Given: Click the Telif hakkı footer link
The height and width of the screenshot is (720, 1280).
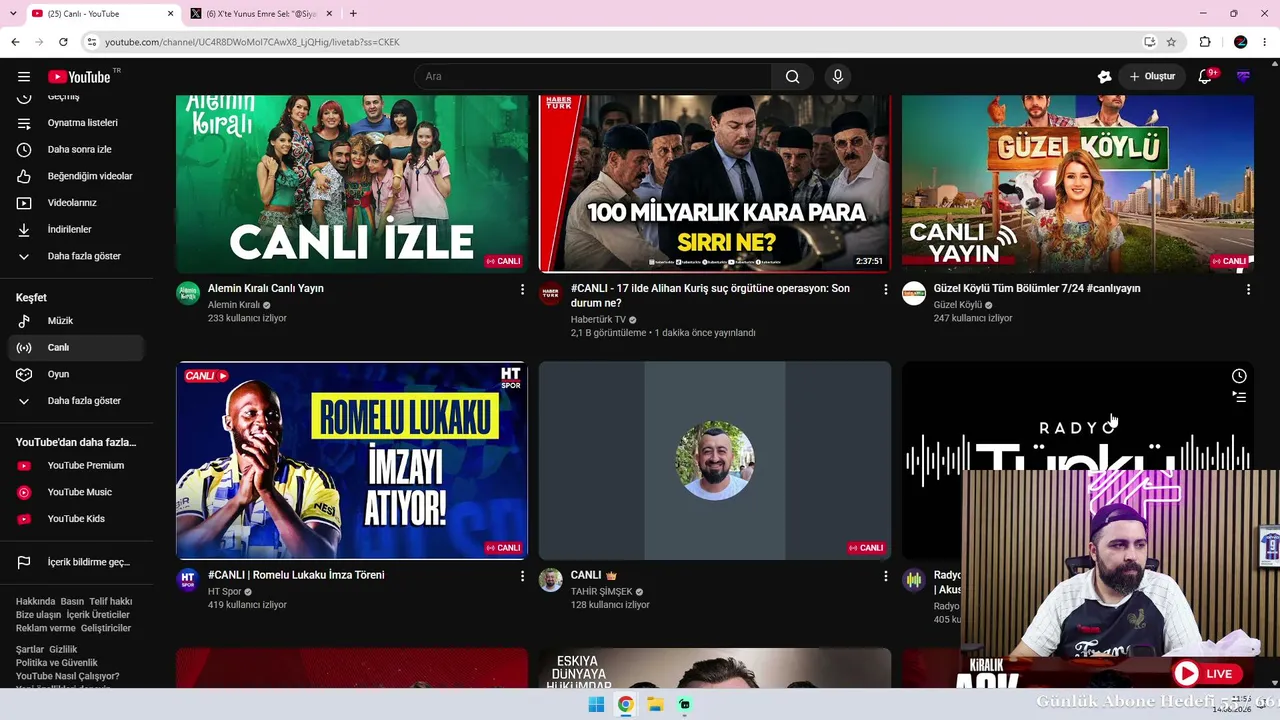Looking at the screenshot, I should (111, 602).
